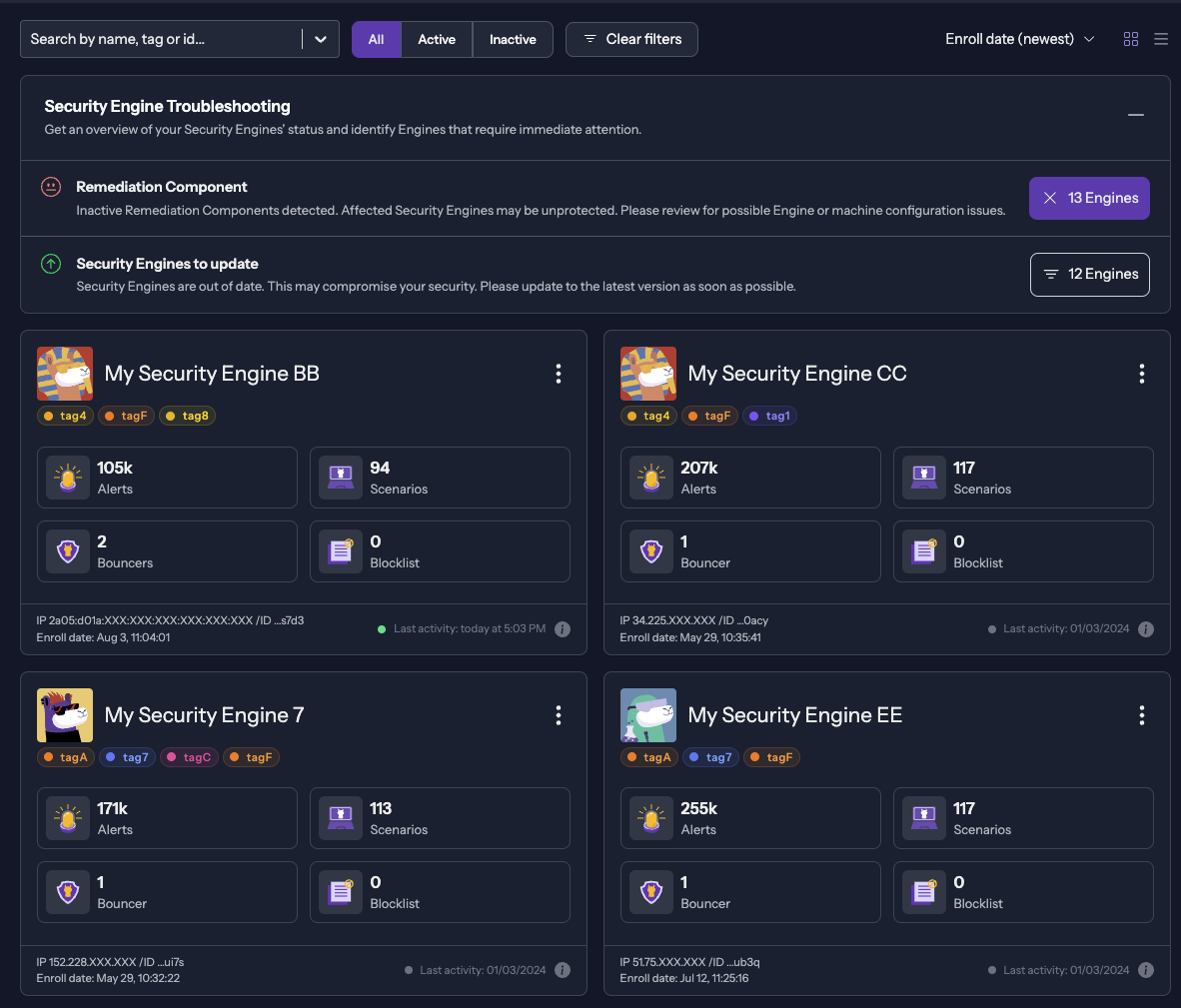
Task: Open kebab menu for My Security Engine BB
Action: click(558, 374)
